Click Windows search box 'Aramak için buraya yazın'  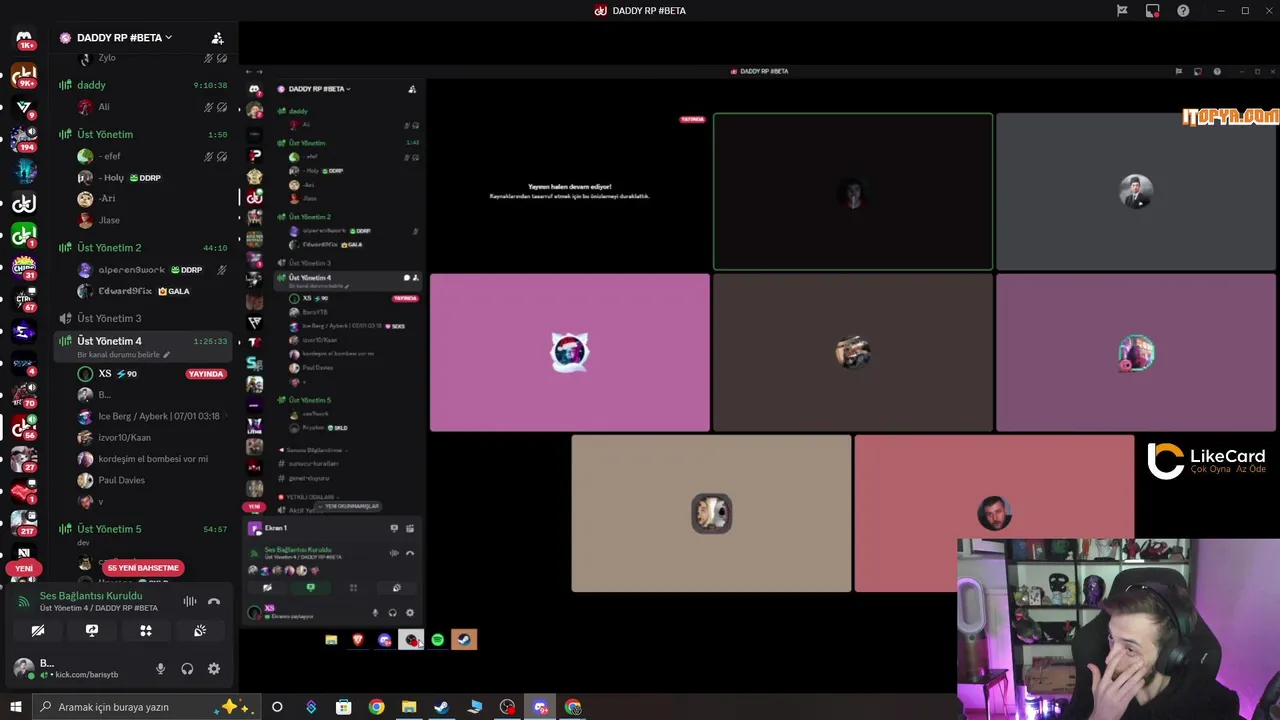[x=147, y=707]
